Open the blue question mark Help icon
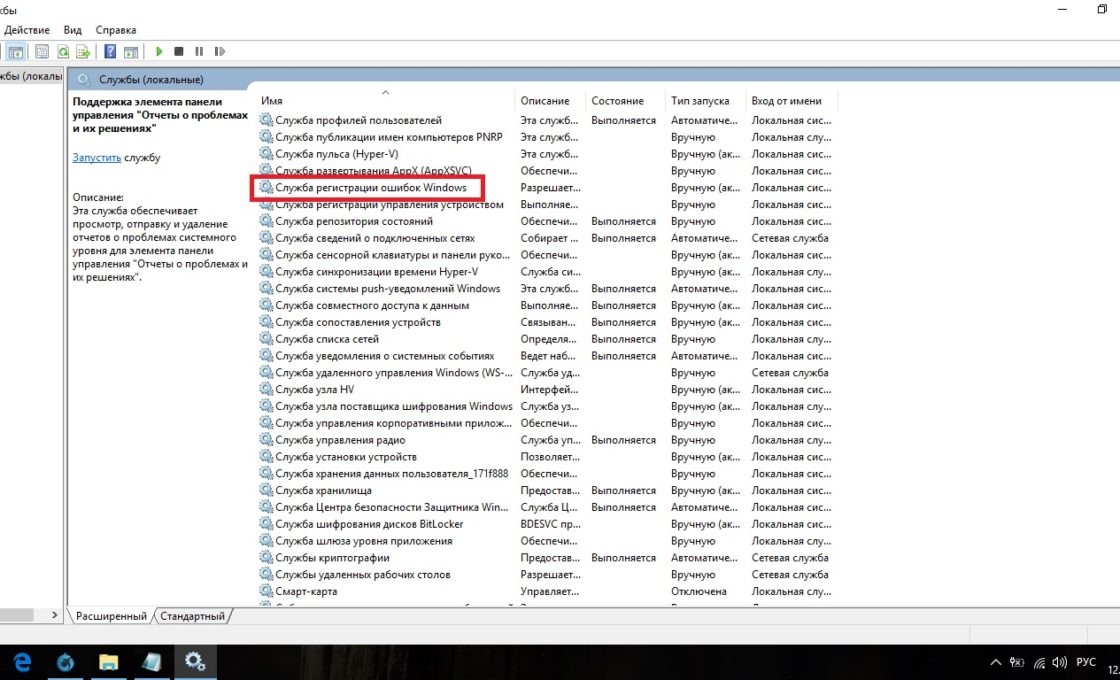This screenshot has width=1120, height=680. (110, 51)
